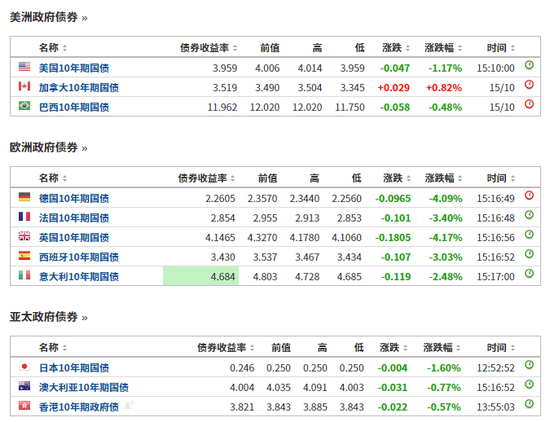The width and height of the screenshot is (550, 422).
Task: Open 加拿大10年期国债 link
Action: (79, 88)
